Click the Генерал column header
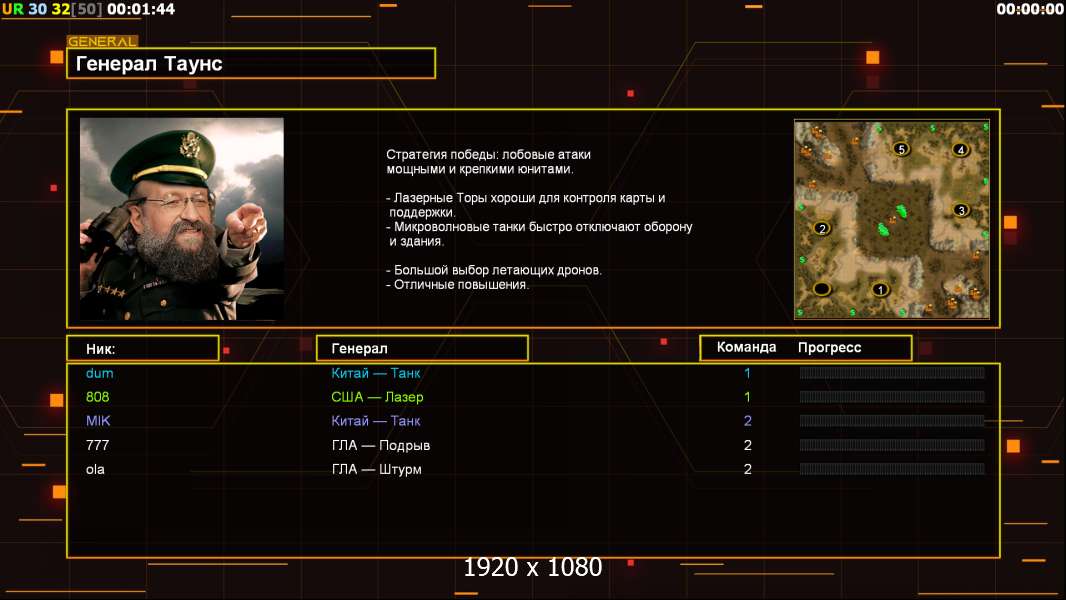 [422, 348]
